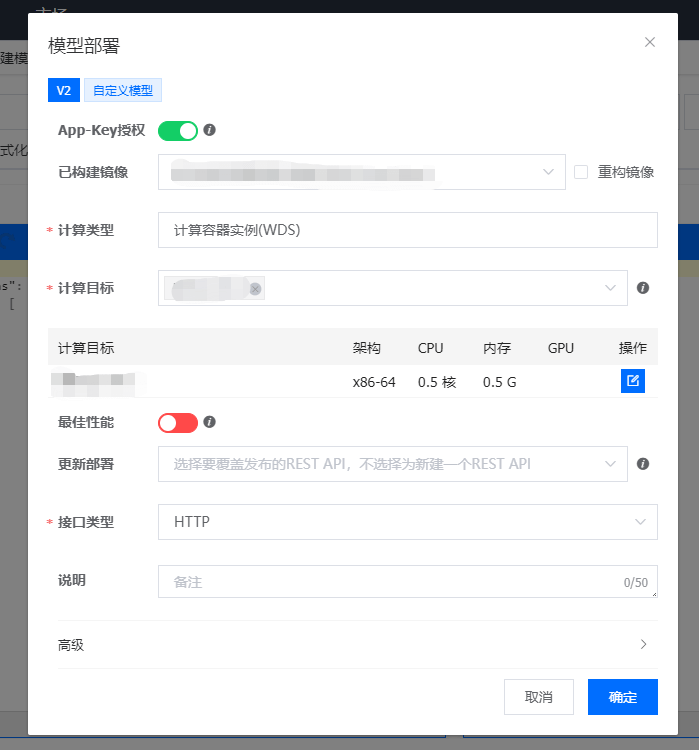
Task: Check the 重构镜像 checkbox
Action: [x=581, y=172]
